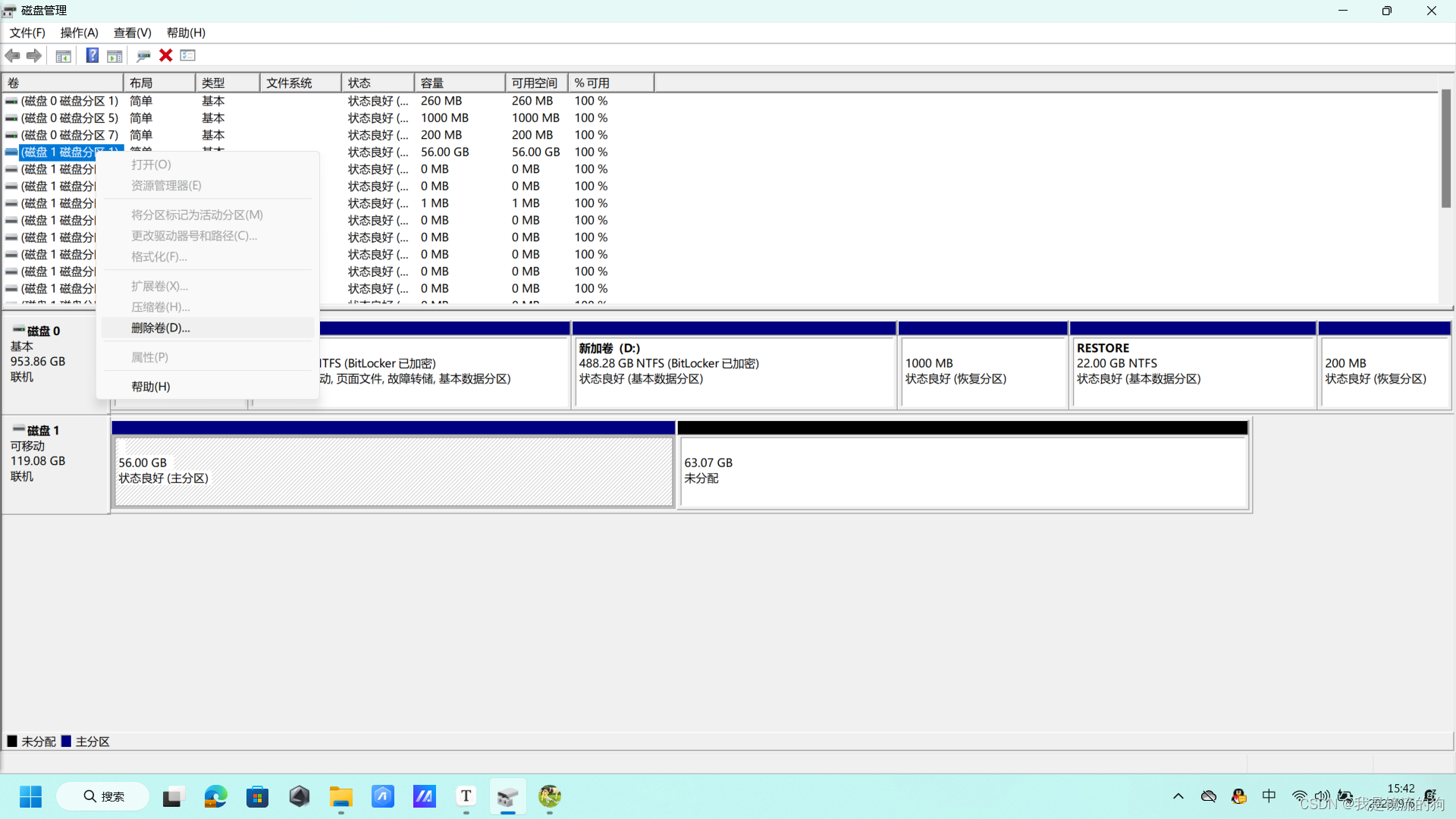Click the 1000 MB capacity cell in list
The height and width of the screenshot is (819, 1456).
click(444, 118)
